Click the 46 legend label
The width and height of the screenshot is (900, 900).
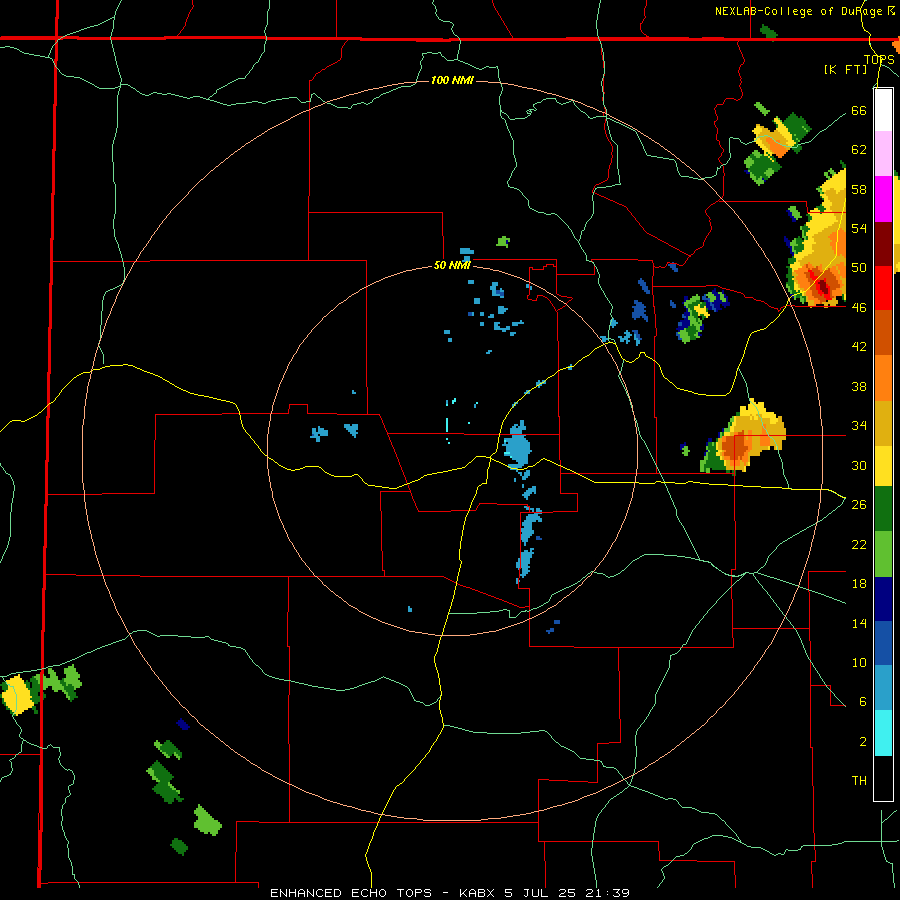[x=859, y=308]
